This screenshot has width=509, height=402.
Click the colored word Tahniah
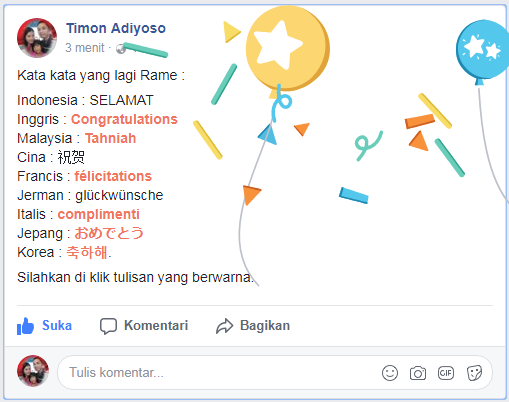tap(110, 138)
